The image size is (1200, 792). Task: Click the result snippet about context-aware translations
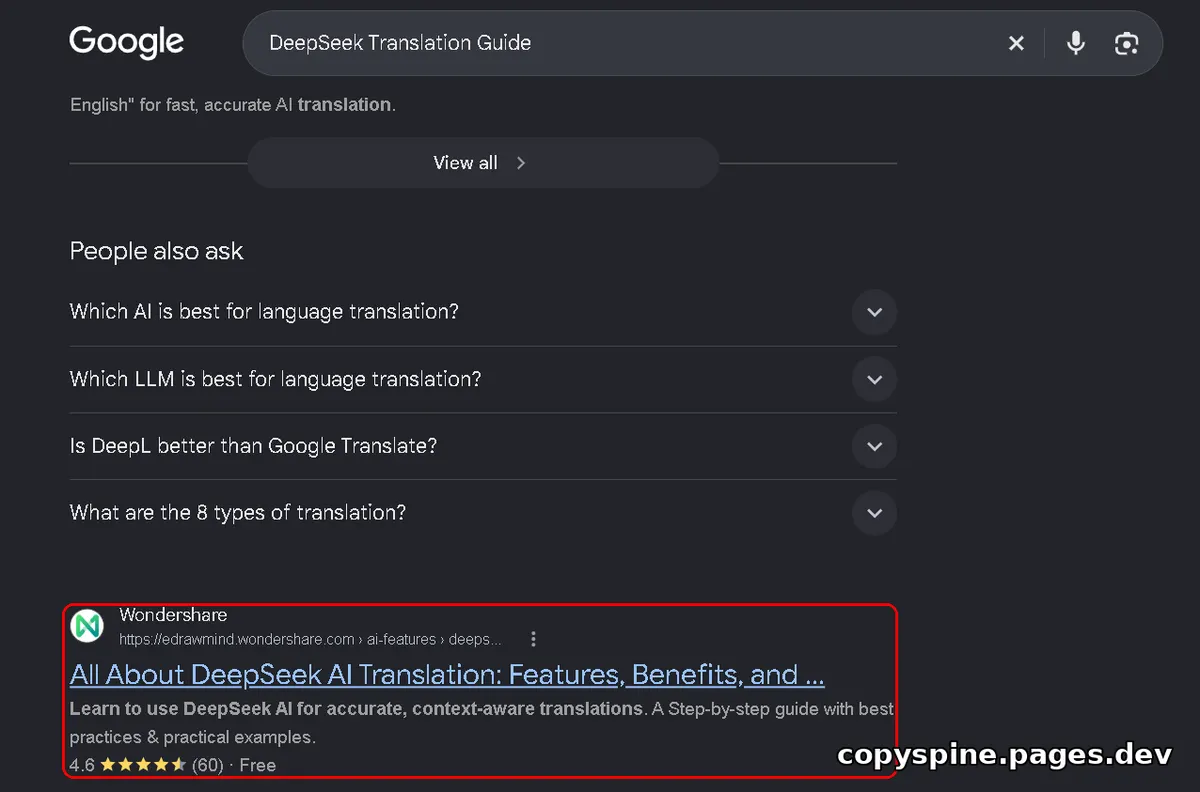(x=482, y=723)
